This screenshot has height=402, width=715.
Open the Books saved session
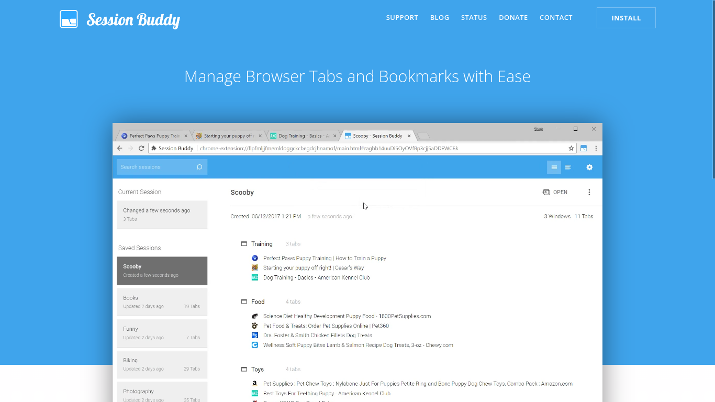(x=162, y=302)
